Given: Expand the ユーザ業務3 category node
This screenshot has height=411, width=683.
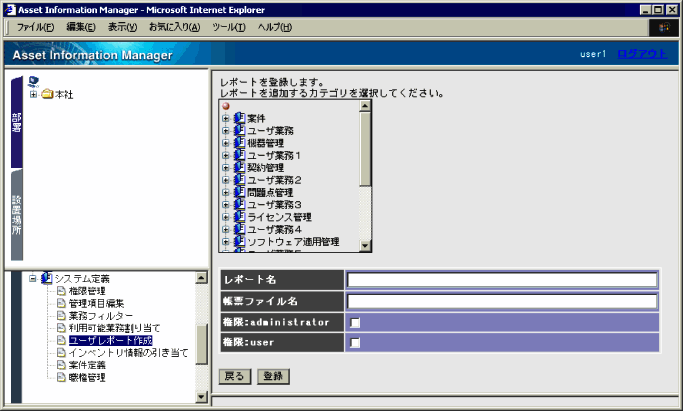Looking at the screenshot, I should click(225, 205).
